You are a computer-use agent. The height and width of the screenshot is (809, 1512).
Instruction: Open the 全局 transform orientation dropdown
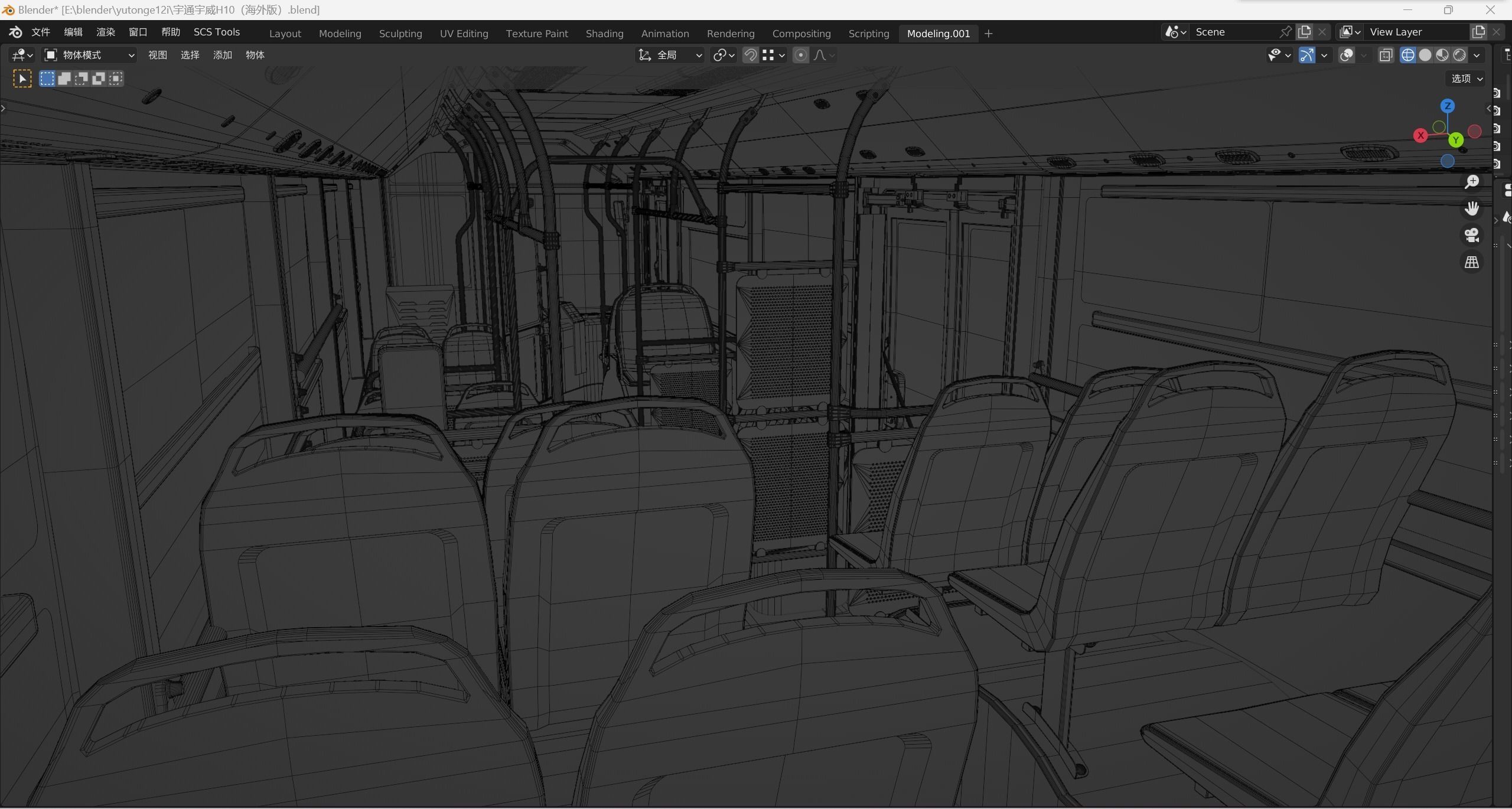pos(670,55)
